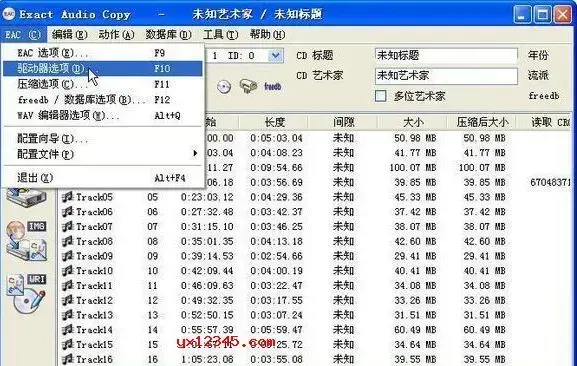Click the music note icon for Track05
This screenshot has height=366, width=577.
pos(67,197)
